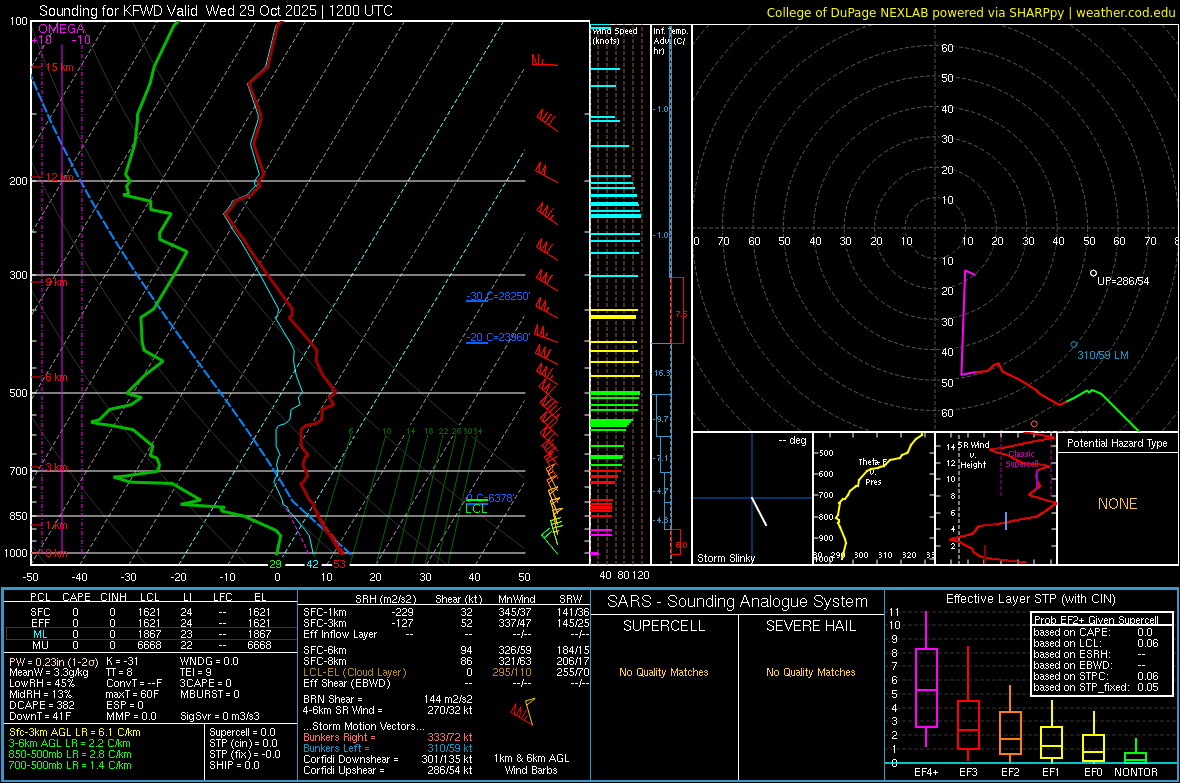Image resolution: width=1180 pixels, height=783 pixels.
Task: Click the LCL-EL (Cloud Layer) row
Action: click(x=446, y=672)
